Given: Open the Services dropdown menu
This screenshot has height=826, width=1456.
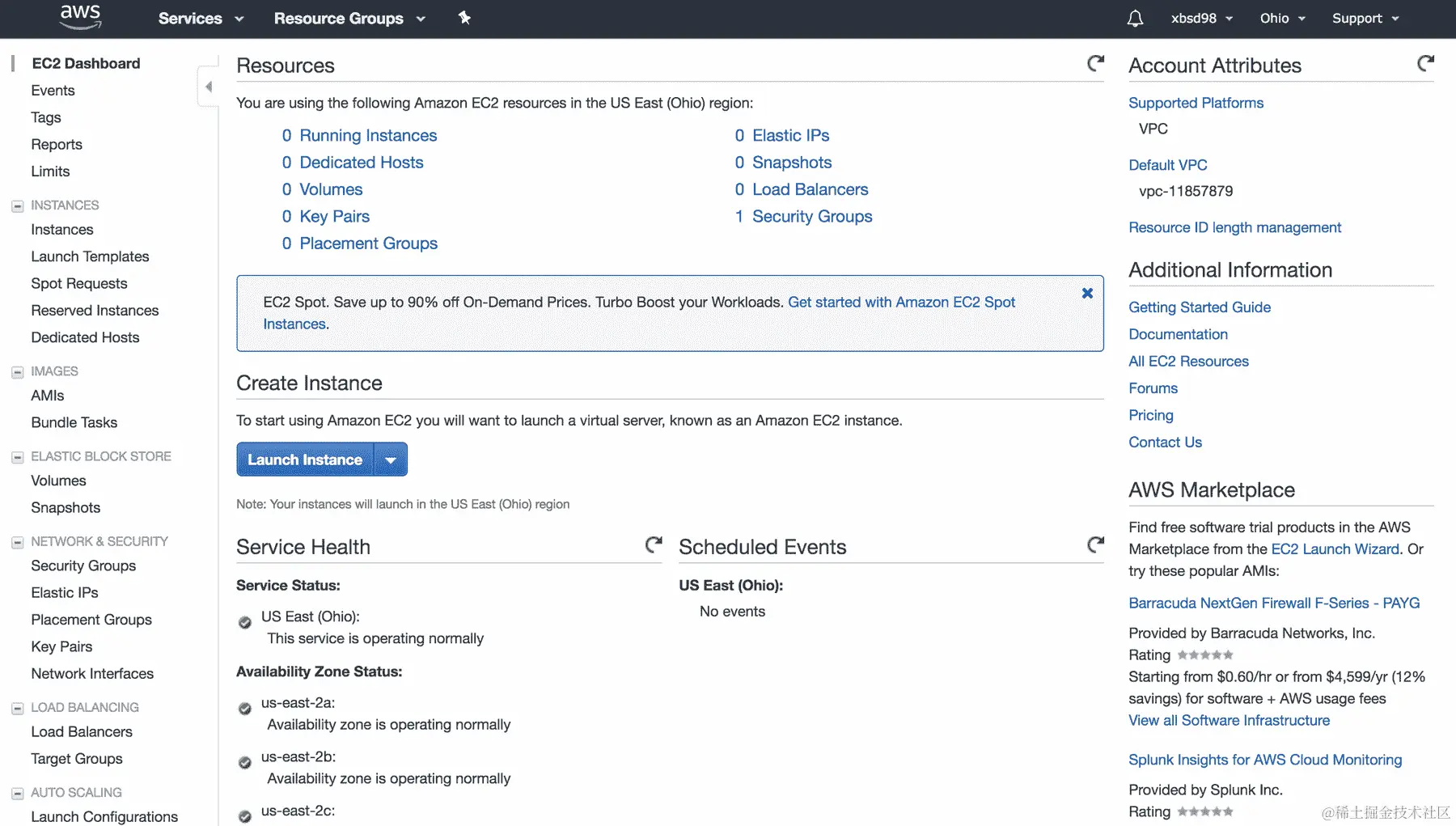Looking at the screenshot, I should coord(201,19).
